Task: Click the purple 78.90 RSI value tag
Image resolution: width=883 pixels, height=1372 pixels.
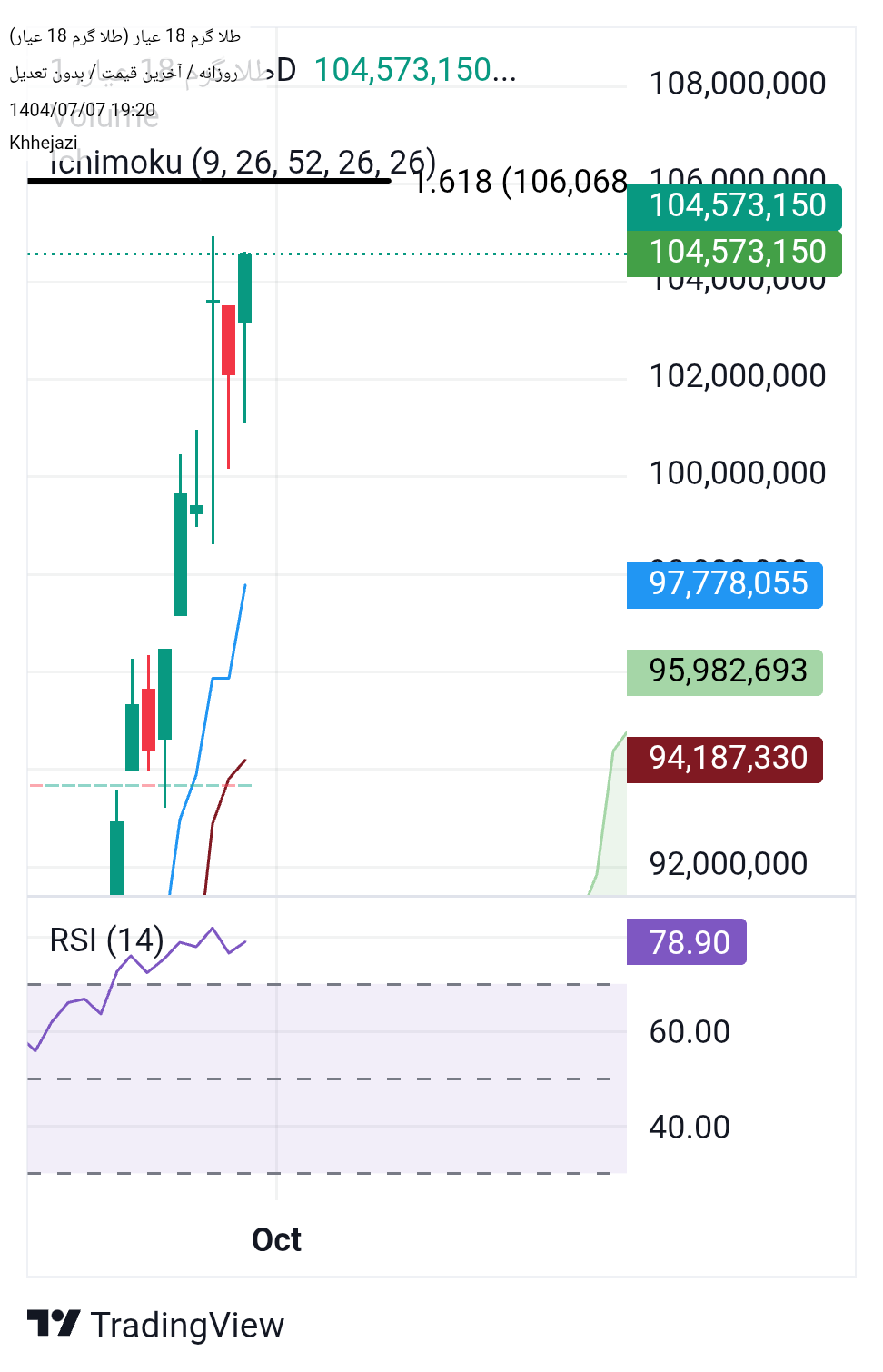Action: click(686, 942)
